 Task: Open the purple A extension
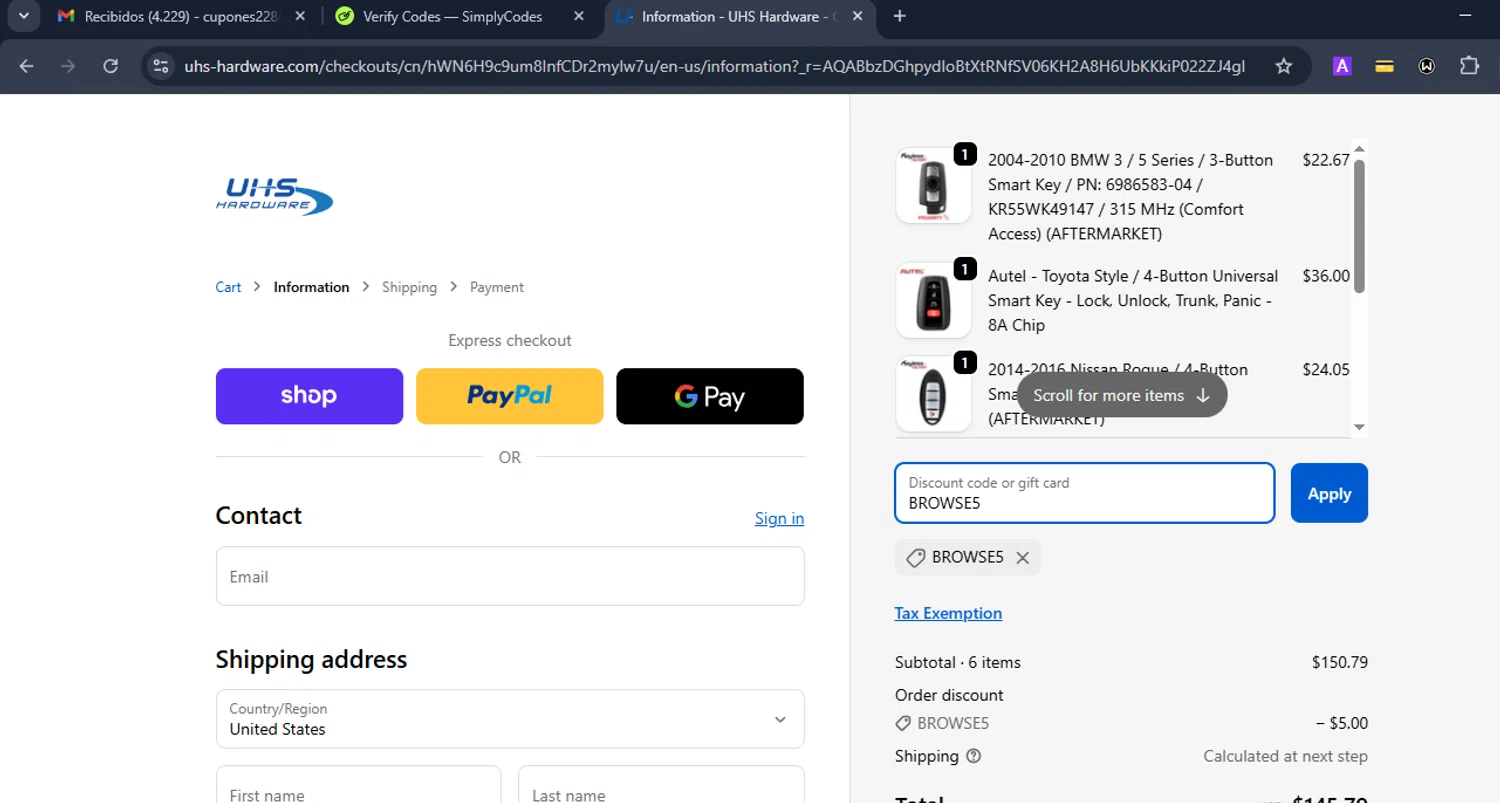[1342, 66]
